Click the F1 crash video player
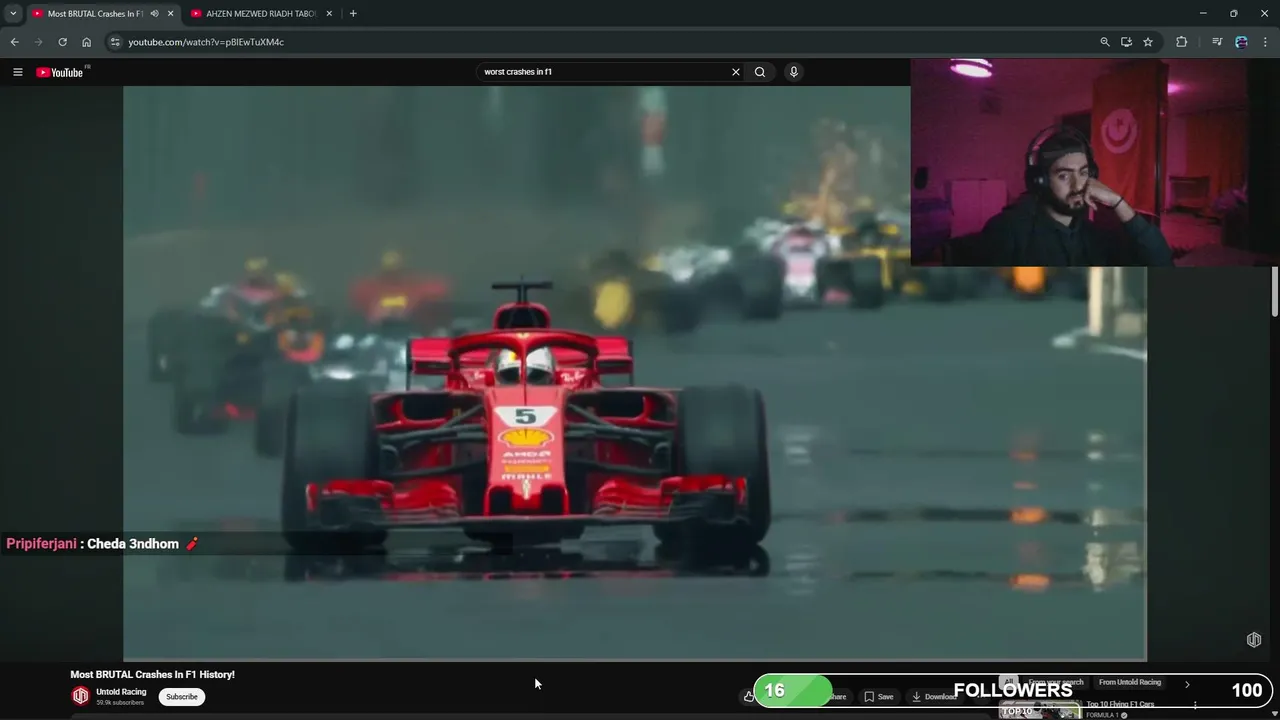Image resolution: width=1280 pixels, height=720 pixels. tap(634, 373)
